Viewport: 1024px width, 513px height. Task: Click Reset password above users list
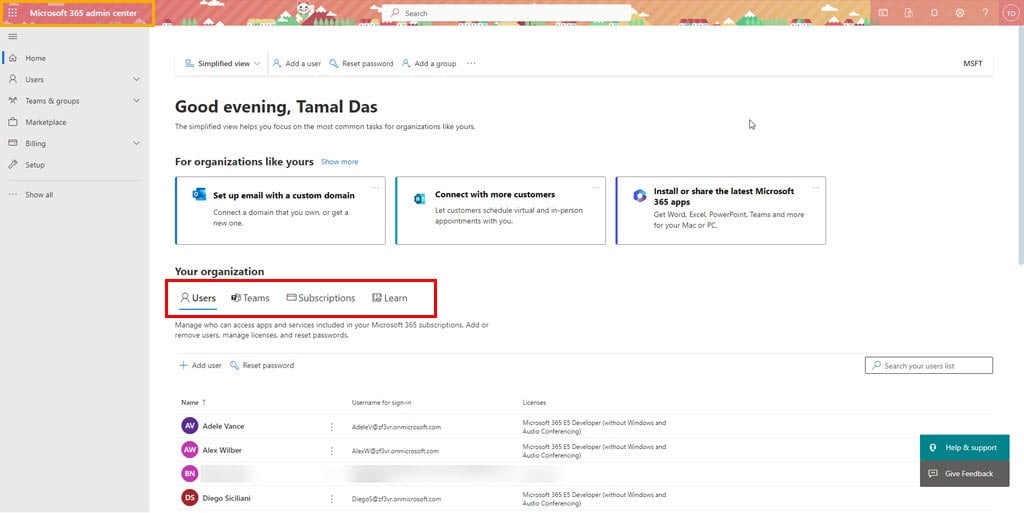262,365
